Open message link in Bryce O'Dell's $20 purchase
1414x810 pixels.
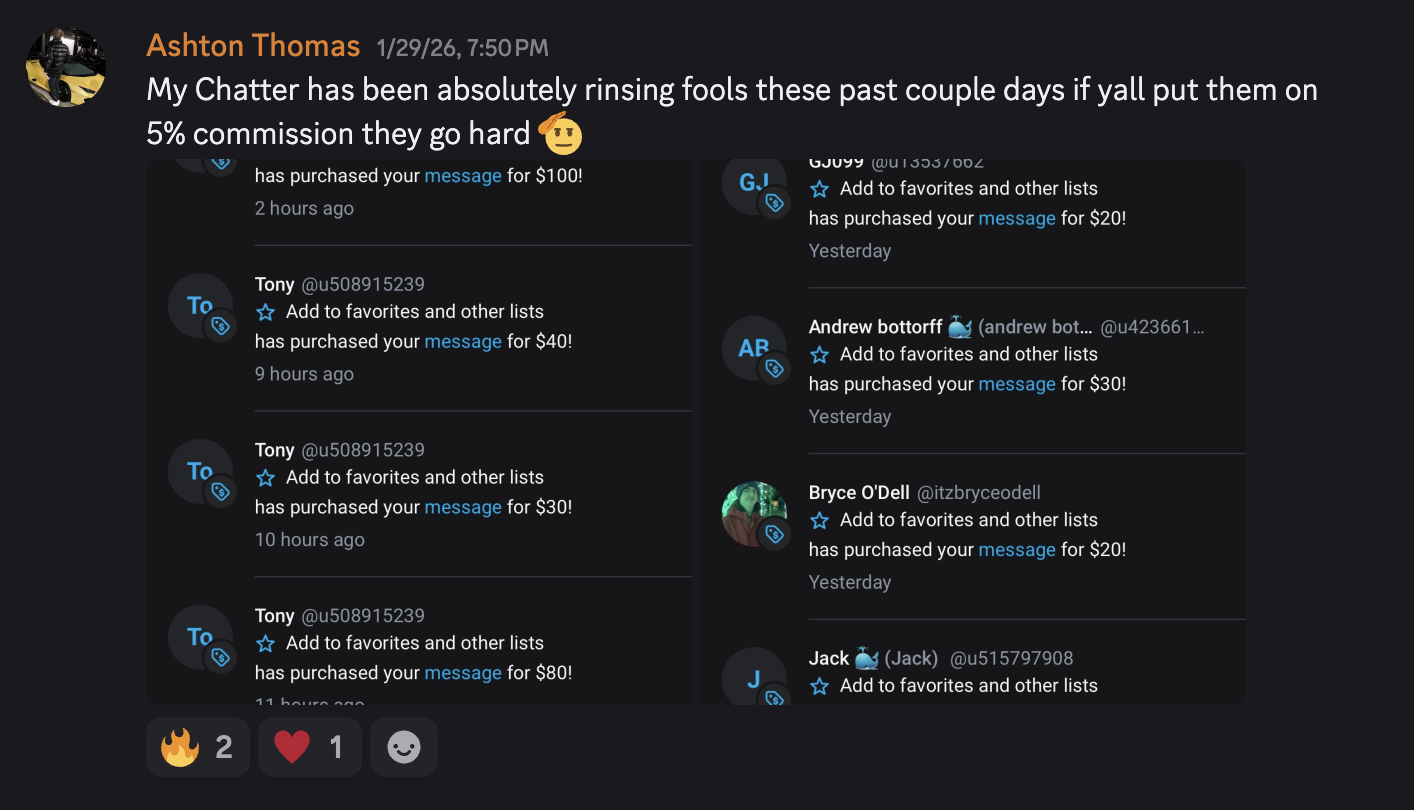pos(1017,550)
